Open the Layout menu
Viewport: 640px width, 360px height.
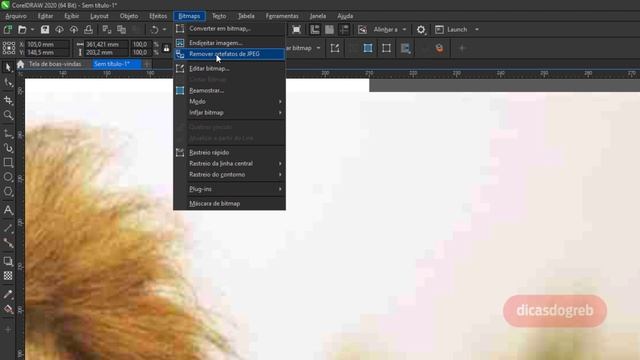(x=99, y=16)
